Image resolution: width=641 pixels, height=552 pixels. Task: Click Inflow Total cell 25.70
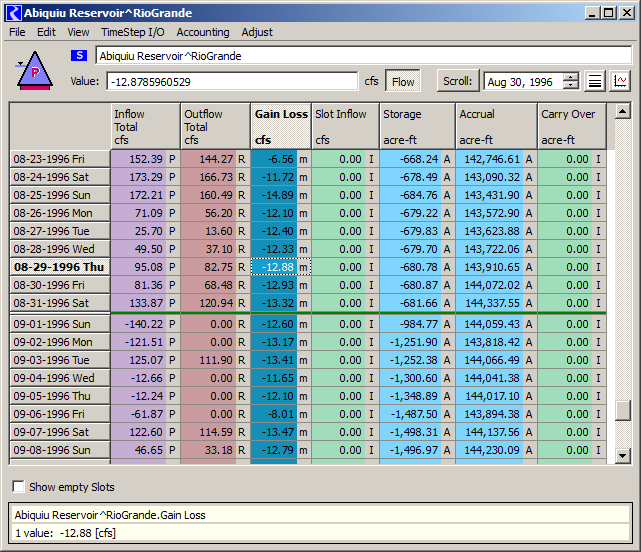coord(146,231)
